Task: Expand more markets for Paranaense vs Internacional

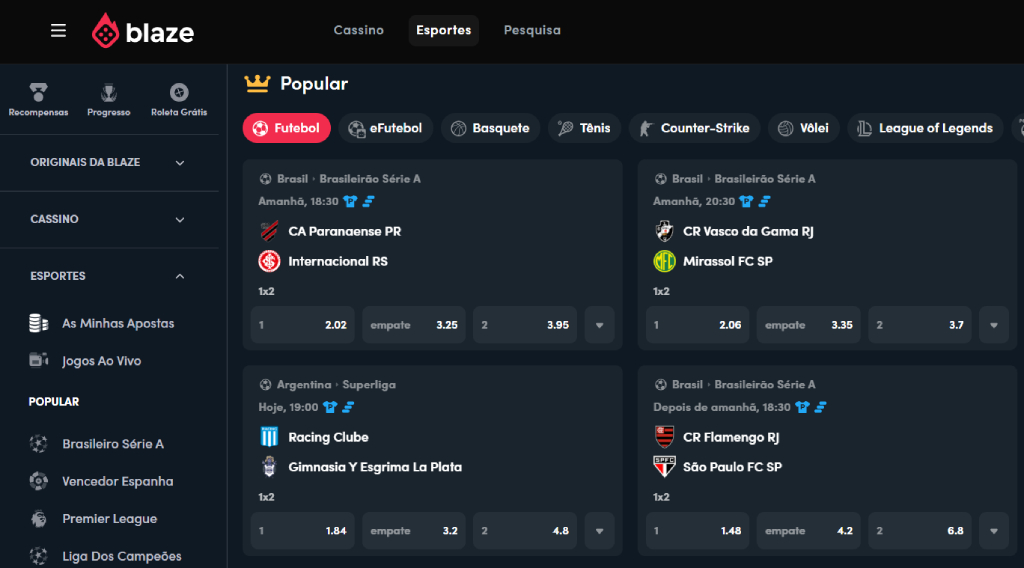Action: tap(600, 324)
